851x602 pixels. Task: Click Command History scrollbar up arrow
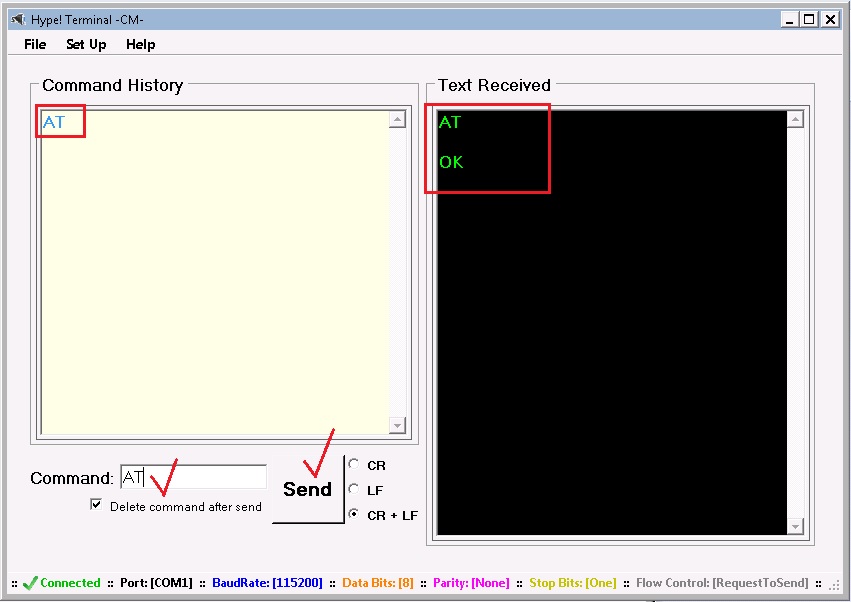tap(398, 117)
